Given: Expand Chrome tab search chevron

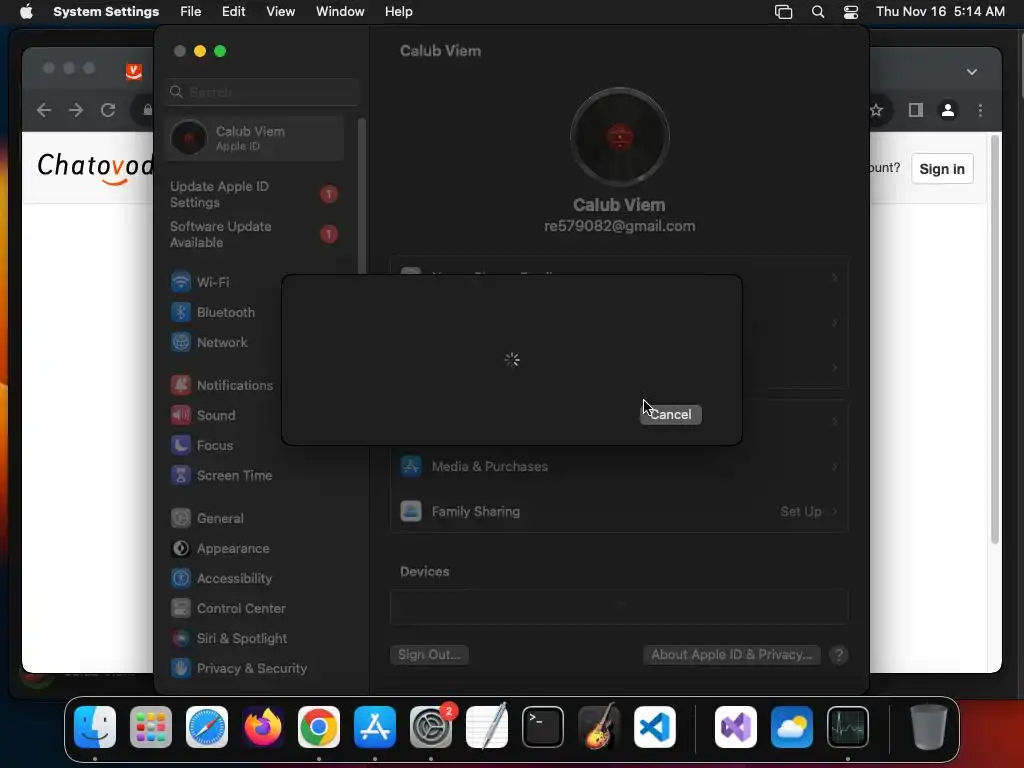Looking at the screenshot, I should click(972, 72).
